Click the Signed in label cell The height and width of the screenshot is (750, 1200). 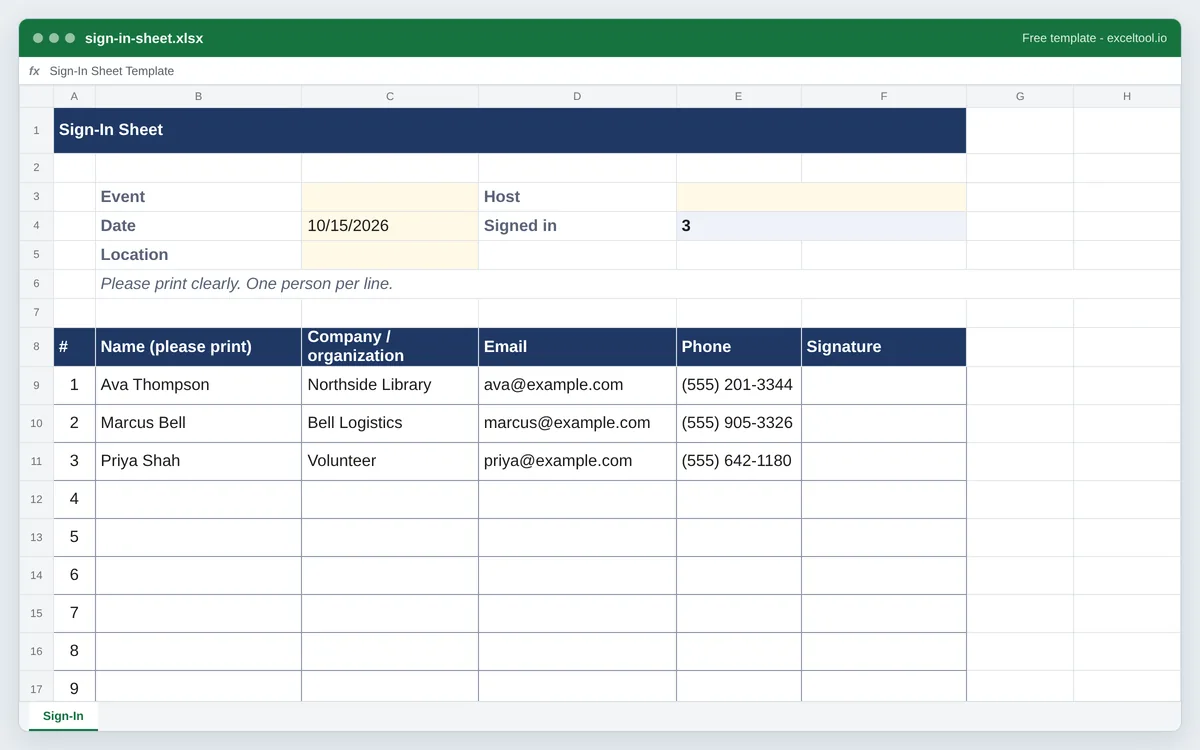click(x=577, y=226)
